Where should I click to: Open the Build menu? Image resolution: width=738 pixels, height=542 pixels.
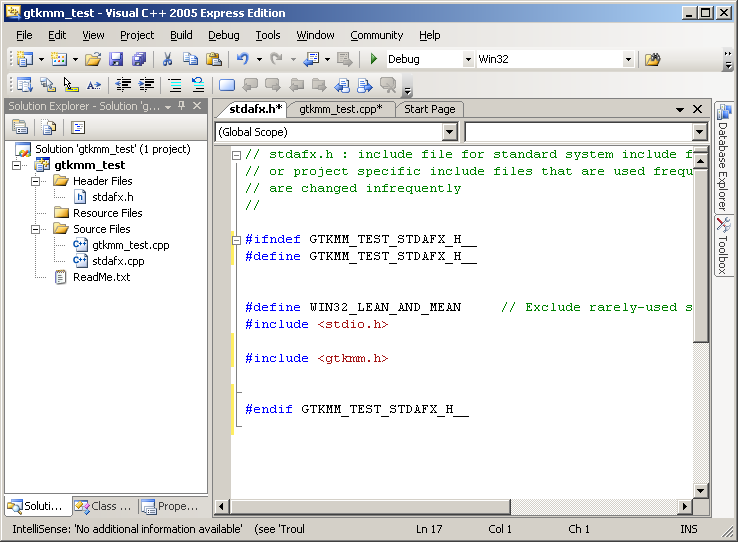(x=181, y=35)
